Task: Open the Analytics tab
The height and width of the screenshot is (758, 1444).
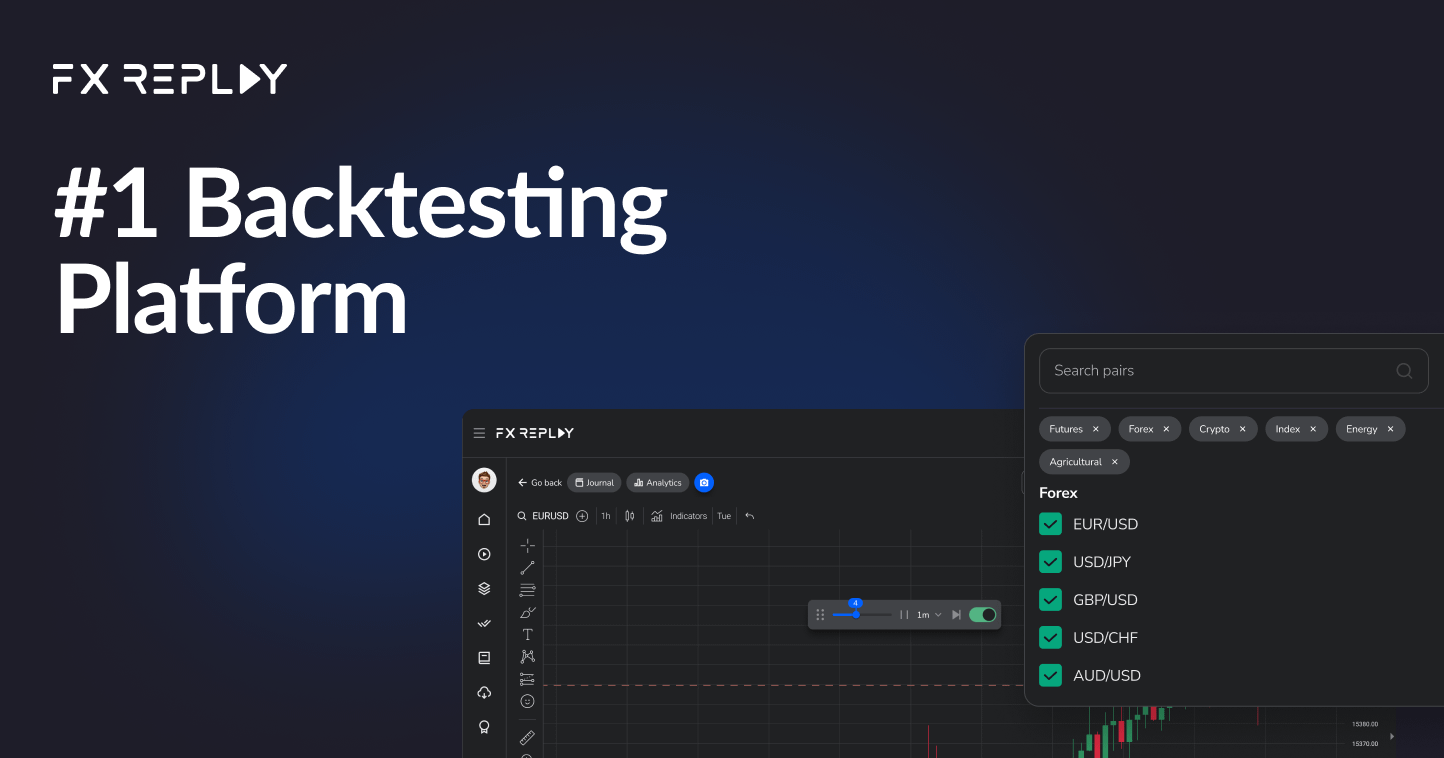Action: pos(658,483)
